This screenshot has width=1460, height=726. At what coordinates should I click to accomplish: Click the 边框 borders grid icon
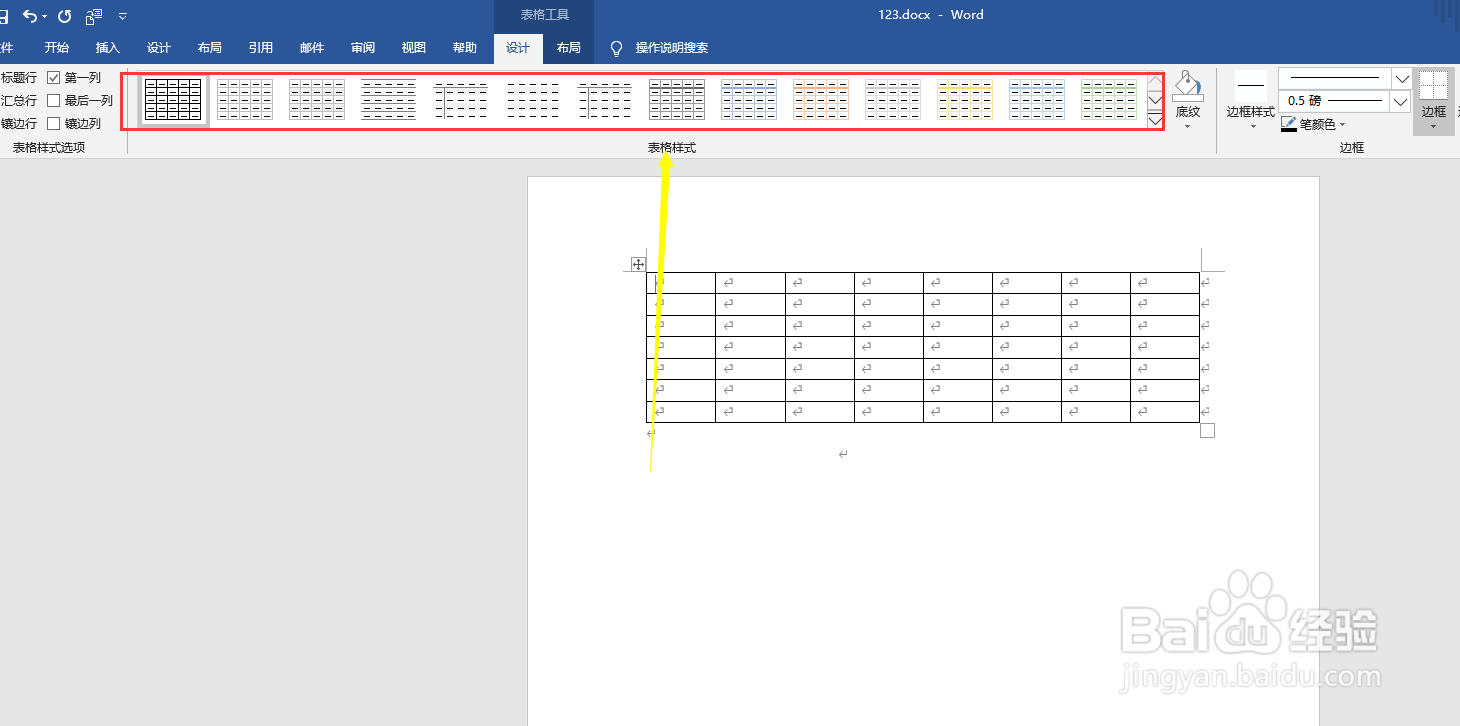pyautogui.click(x=1434, y=85)
